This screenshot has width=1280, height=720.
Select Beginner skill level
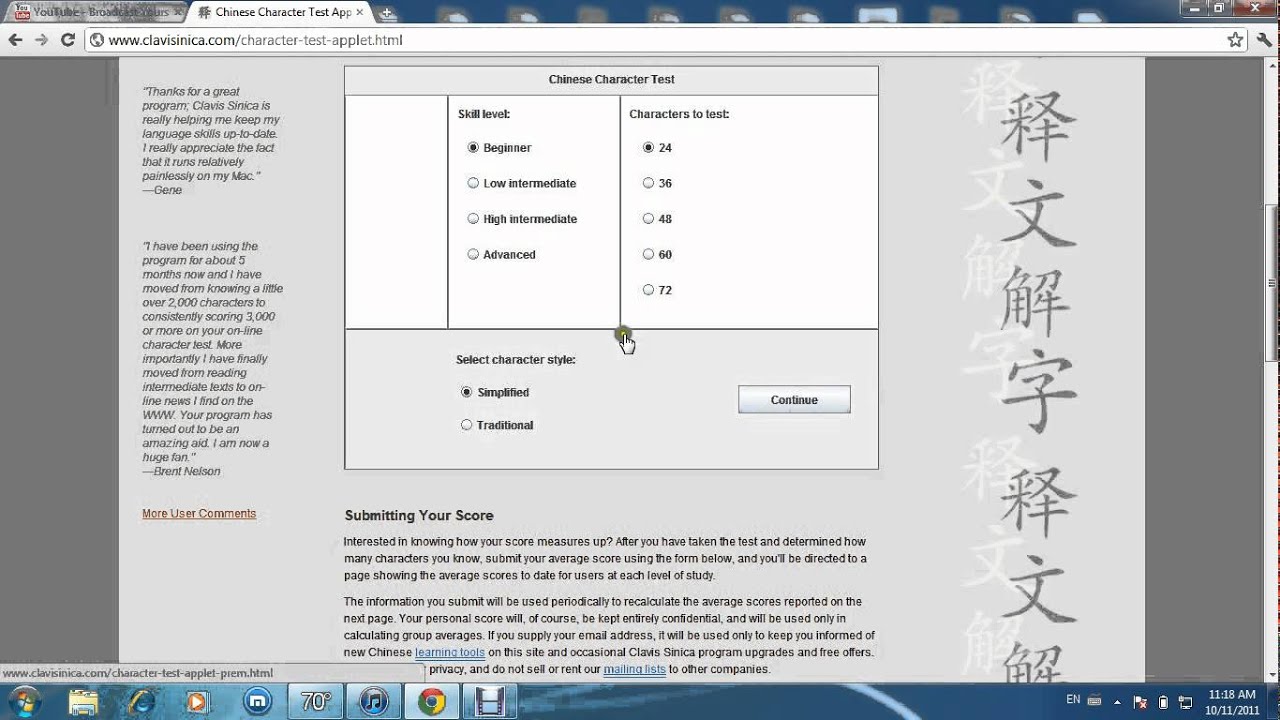pos(499,148)
